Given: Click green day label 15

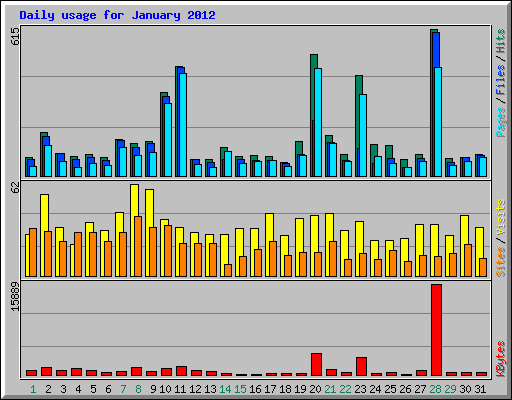Looking at the screenshot, I should tap(240, 389).
